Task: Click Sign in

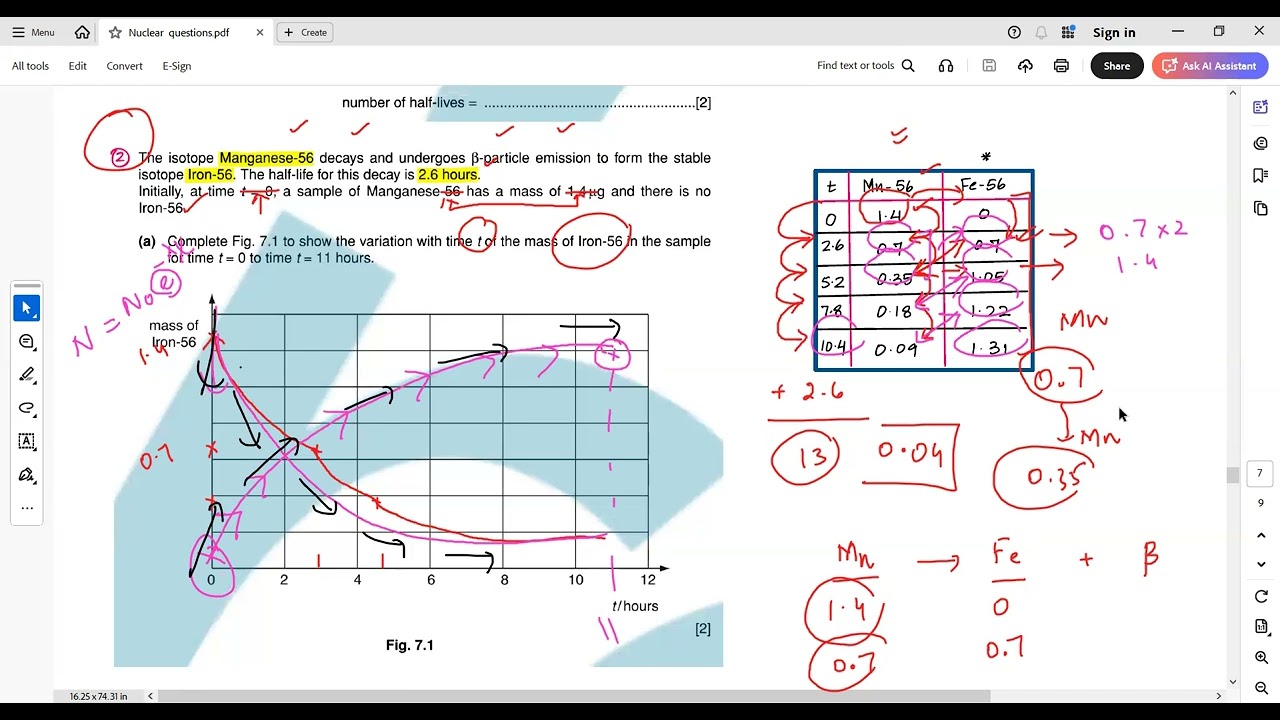Action: 1114,32
